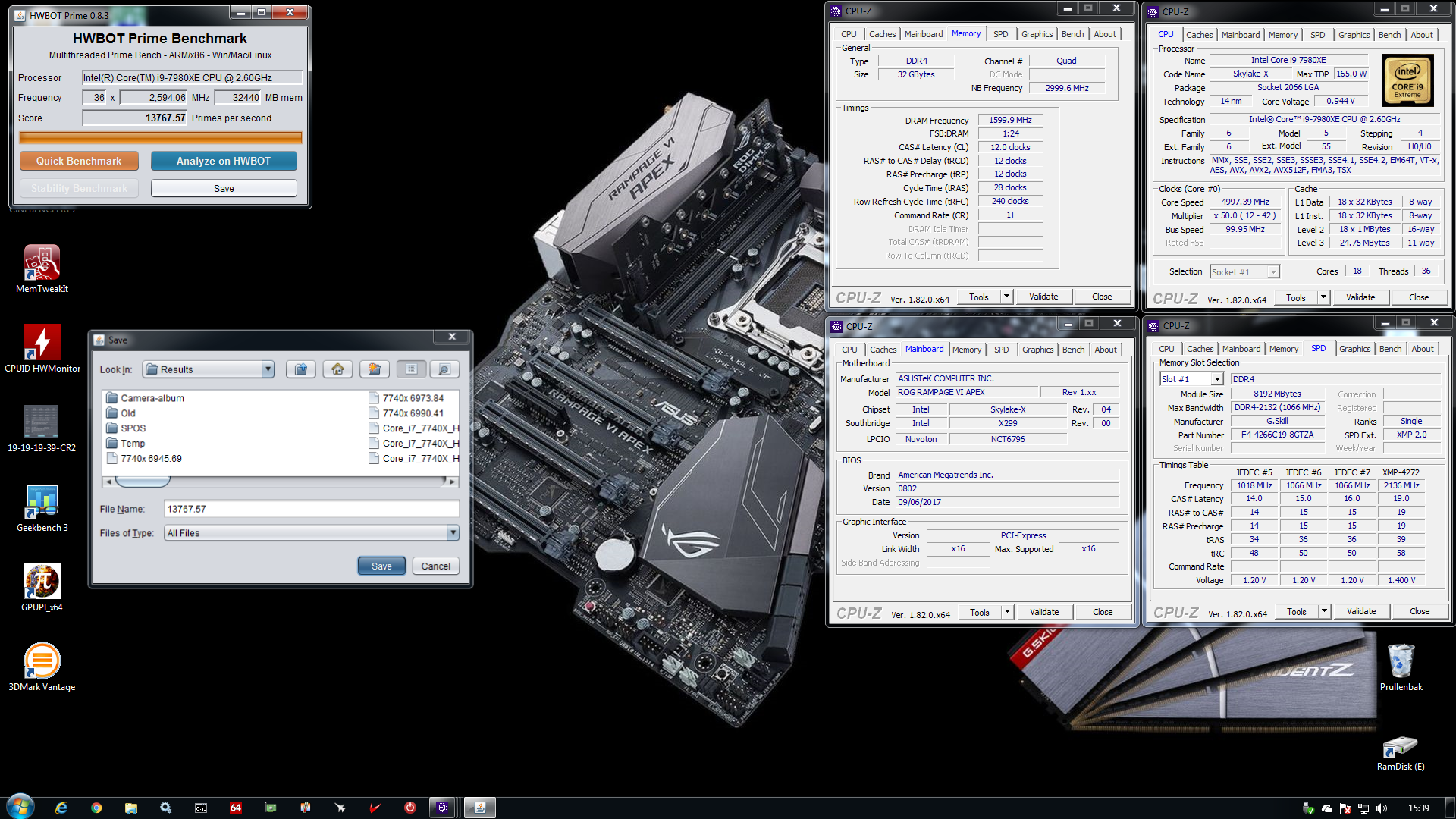Screen dimensions: 1456x819
Task: Click Tools in the CPU-Z Mainboard window
Action: point(980,612)
